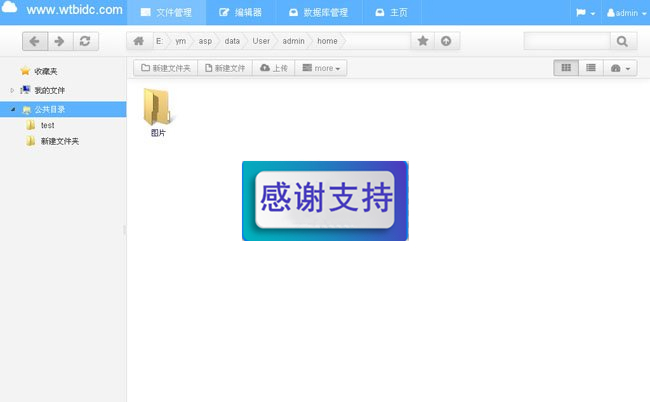Select 收藏夹 favorites in the sidebar
The width and height of the screenshot is (650, 402).
[x=46, y=71]
